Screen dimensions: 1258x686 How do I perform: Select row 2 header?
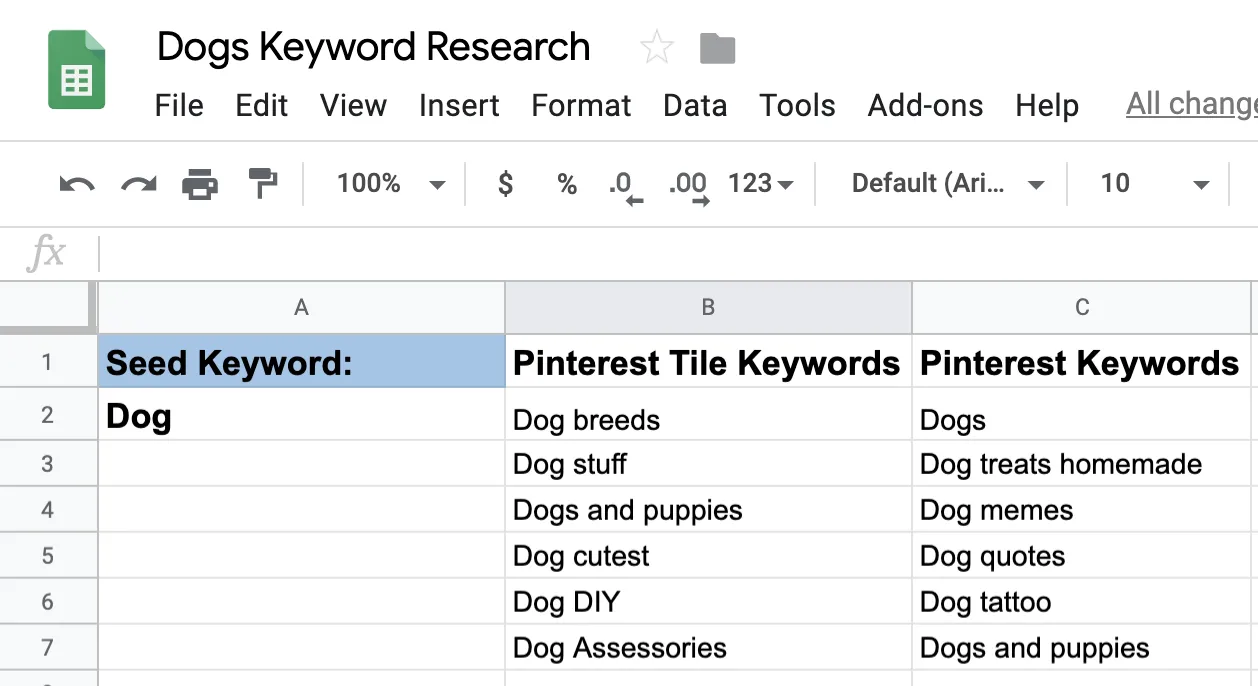tap(48, 415)
